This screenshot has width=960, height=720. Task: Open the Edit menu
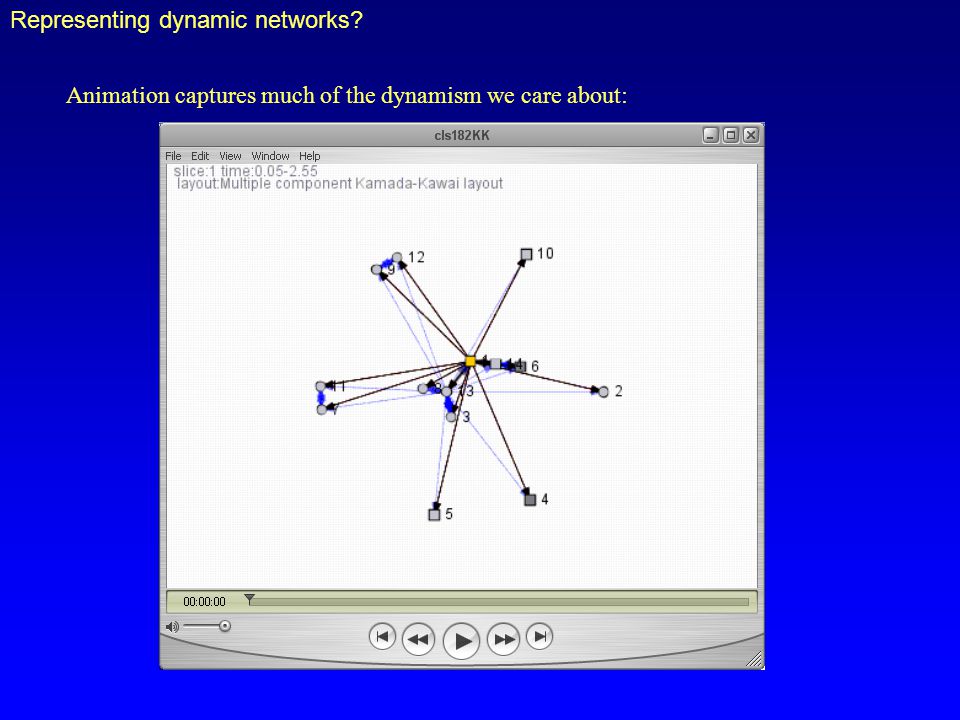pos(200,156)
